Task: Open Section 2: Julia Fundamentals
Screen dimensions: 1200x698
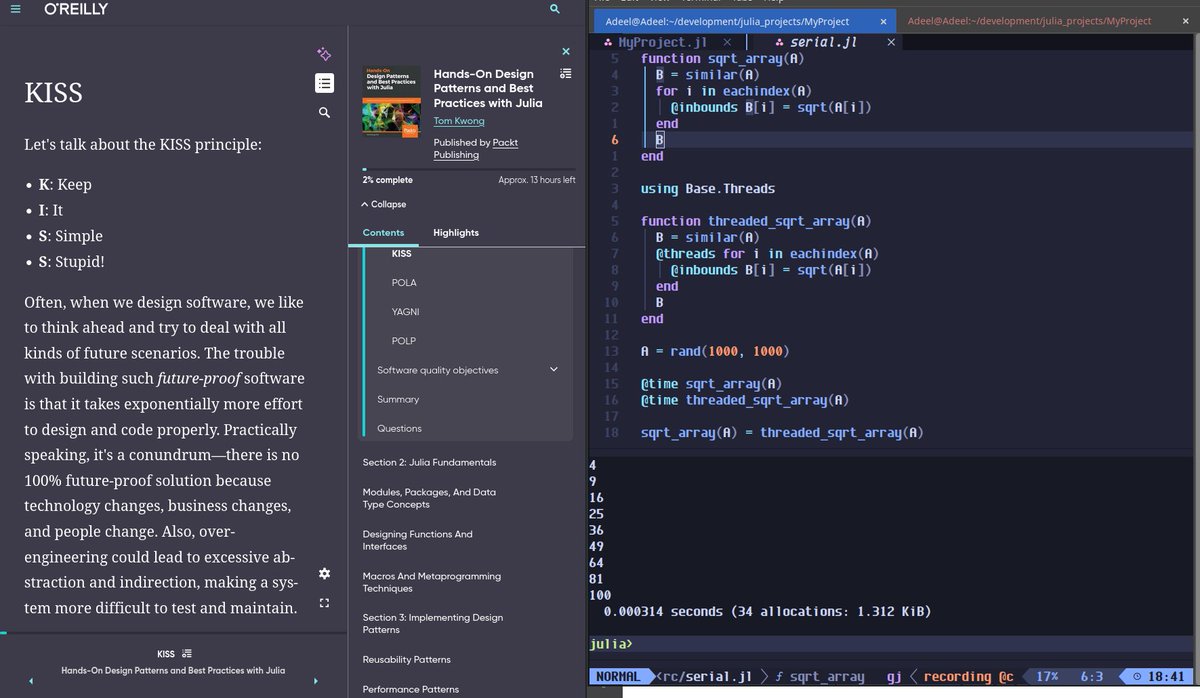Action: pos(429,462)
